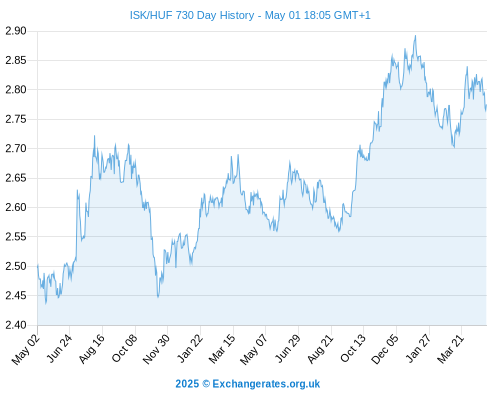This screenshot has height=400, width=495.
Task: Click the Jun 24 date label
Action: point(58,349)
